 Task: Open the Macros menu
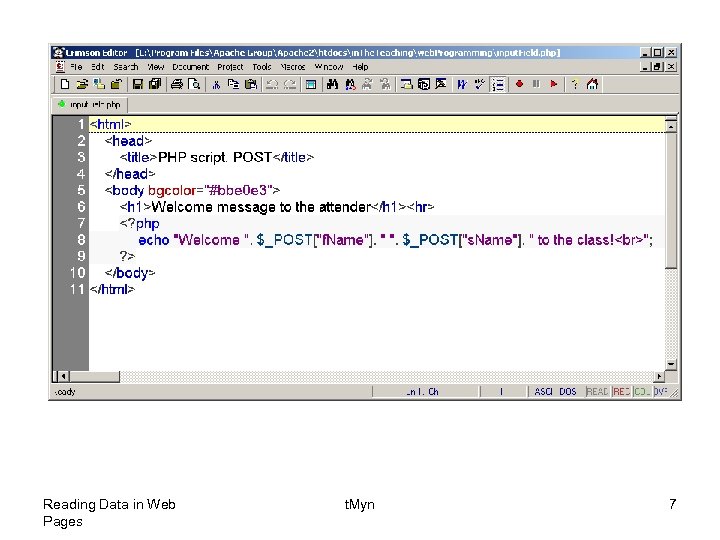[293, 67]
